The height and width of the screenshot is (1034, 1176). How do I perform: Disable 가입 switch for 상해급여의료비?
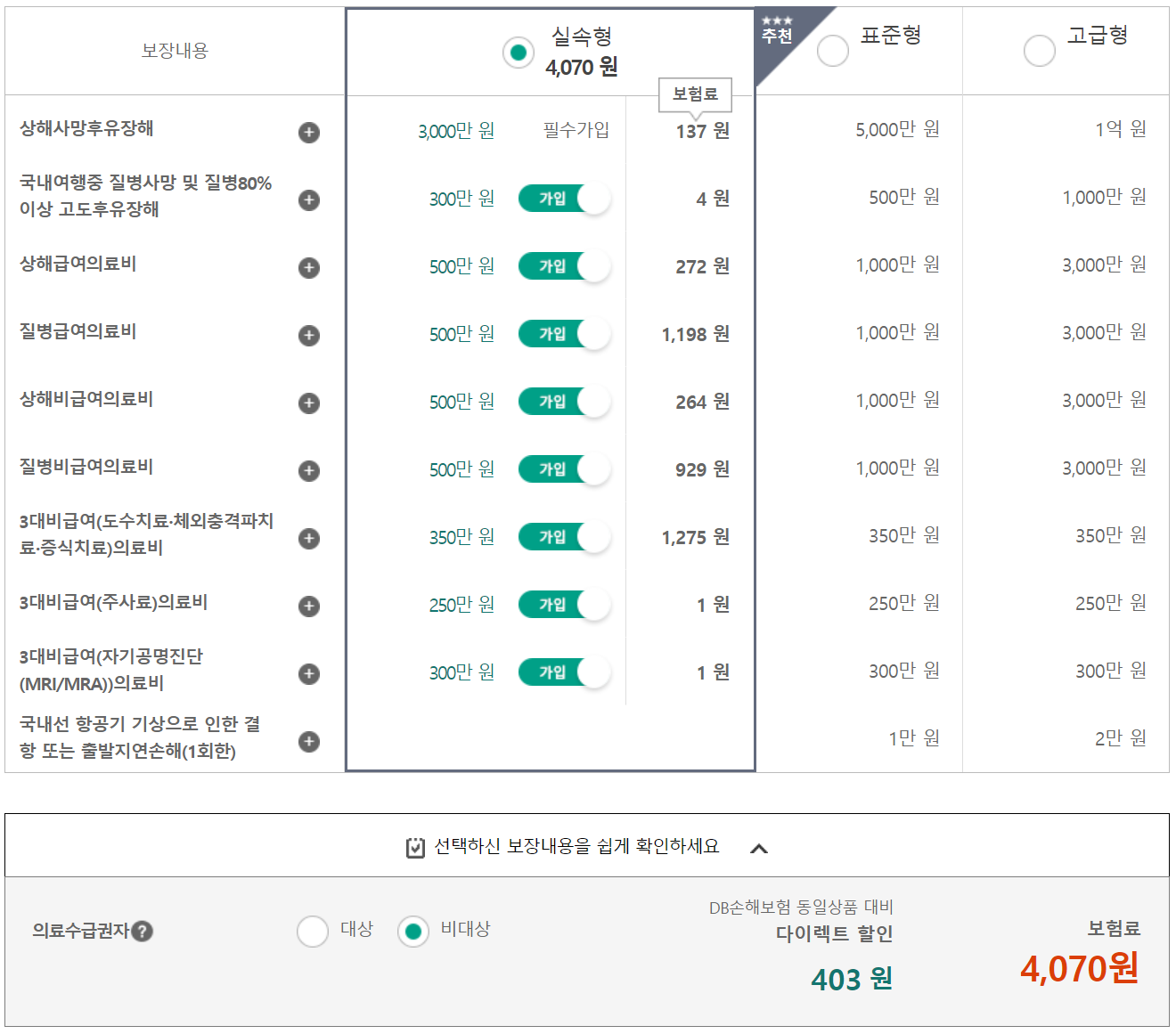[x=564, y=265]
